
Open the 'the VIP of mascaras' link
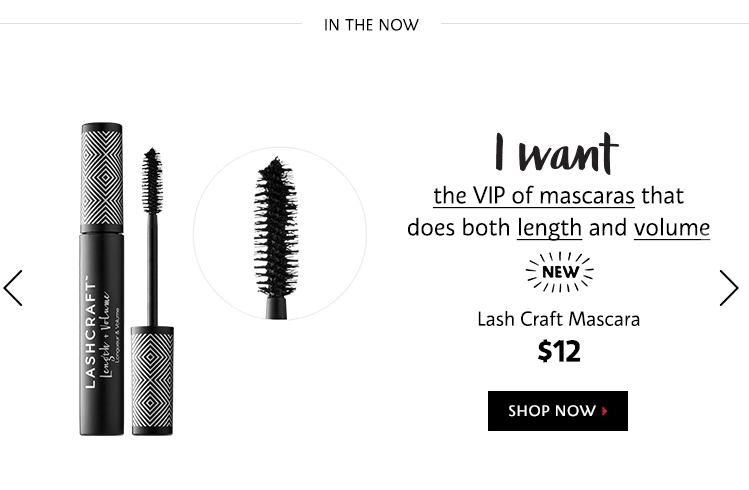coord(534,196)
